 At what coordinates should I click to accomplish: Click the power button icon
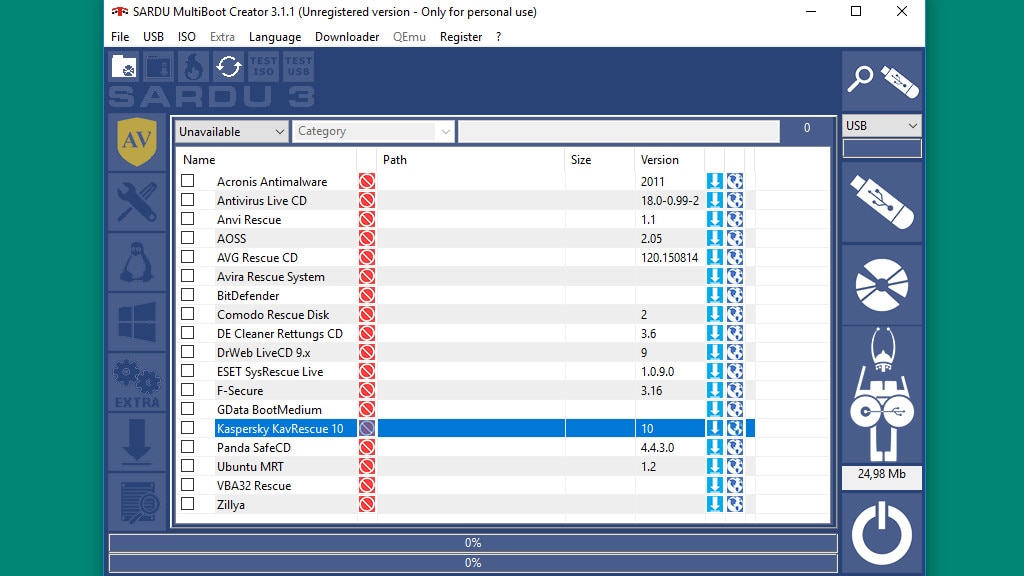(x=882, y=534)
